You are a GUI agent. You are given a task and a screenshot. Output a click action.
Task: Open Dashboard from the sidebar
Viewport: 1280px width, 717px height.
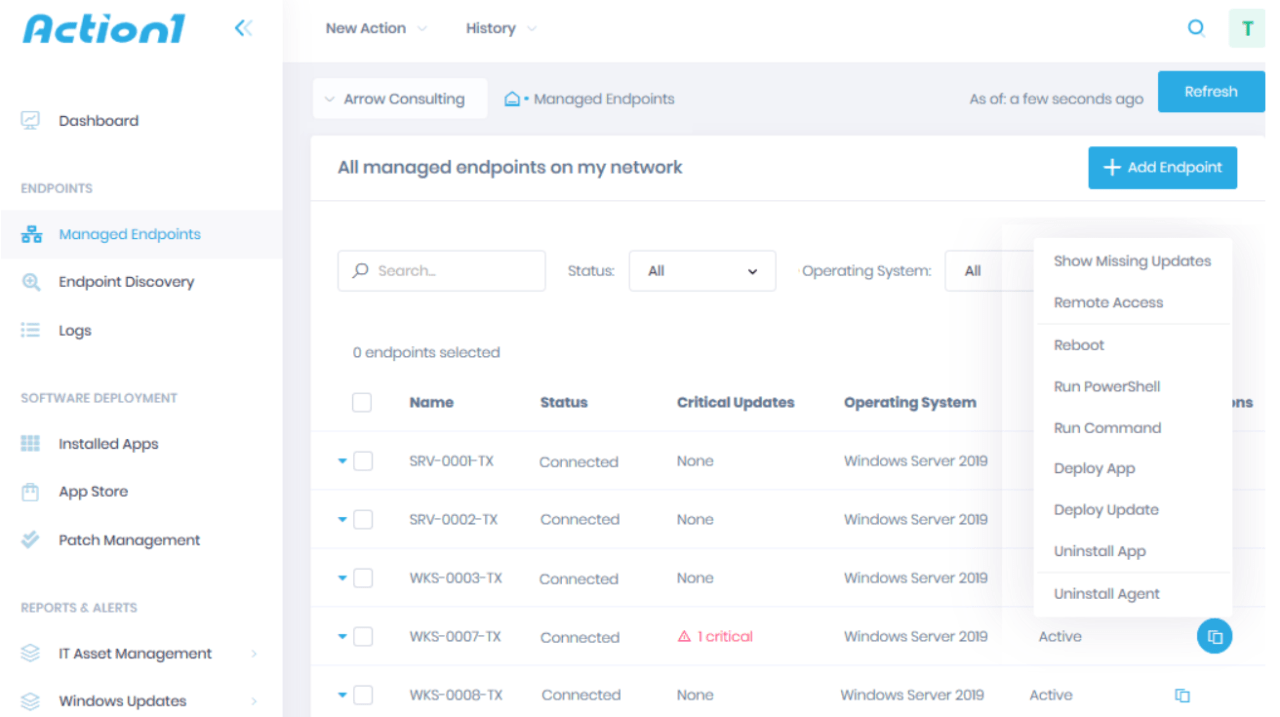coord(98,121)
